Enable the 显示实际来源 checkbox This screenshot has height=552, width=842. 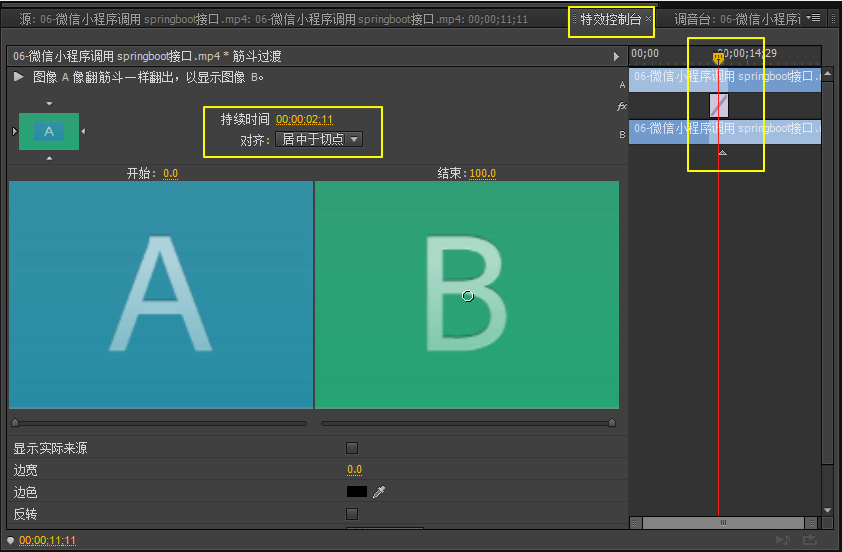point(352,448)
